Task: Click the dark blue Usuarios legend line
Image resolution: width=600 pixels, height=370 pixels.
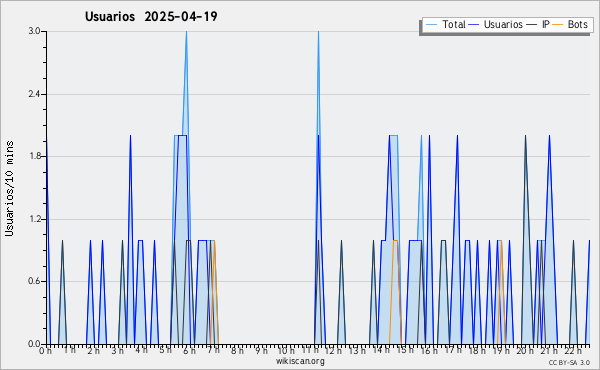Action: click(x=473, y=25)
